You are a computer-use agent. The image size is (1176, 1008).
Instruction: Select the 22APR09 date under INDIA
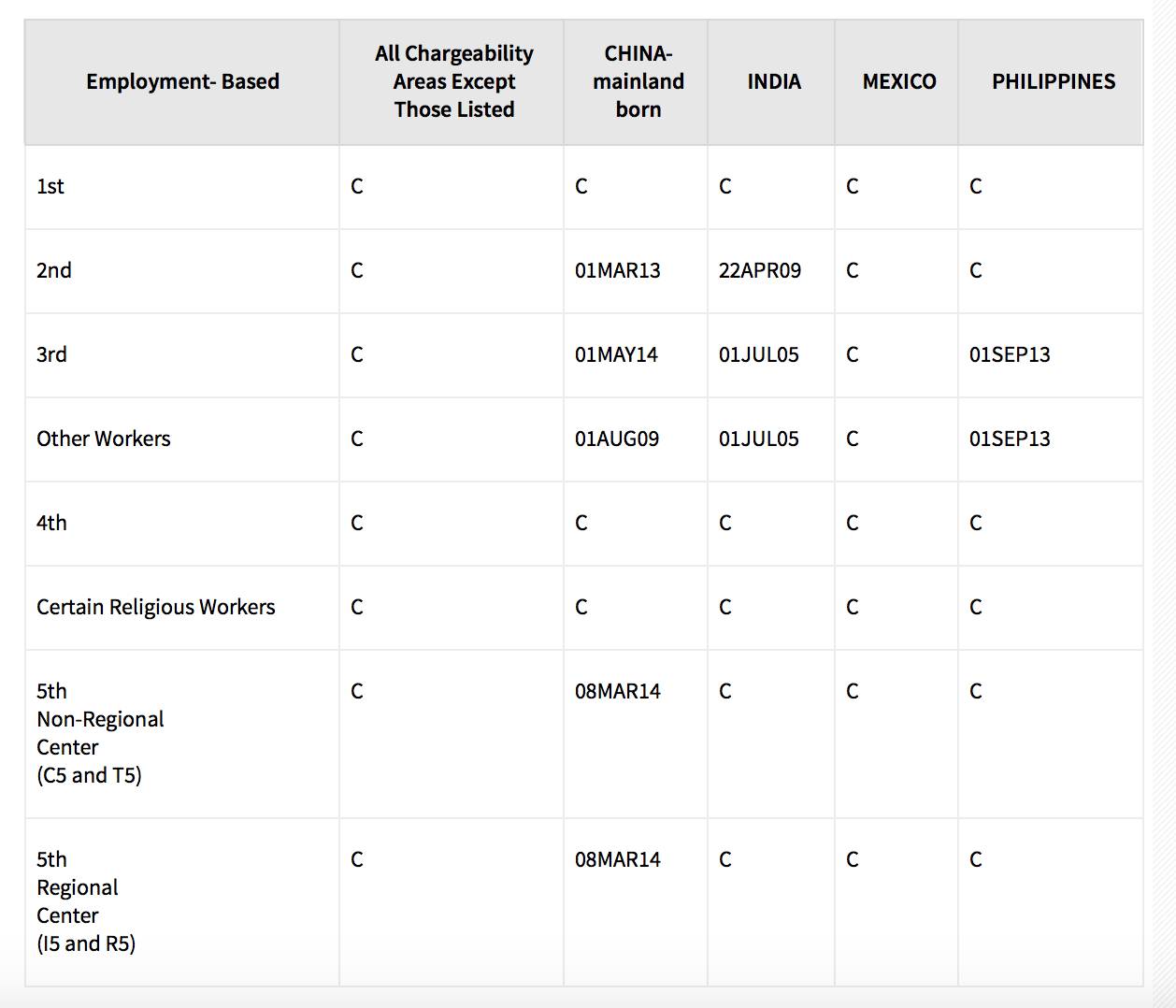pyautogui.click(x=759, y=271)
